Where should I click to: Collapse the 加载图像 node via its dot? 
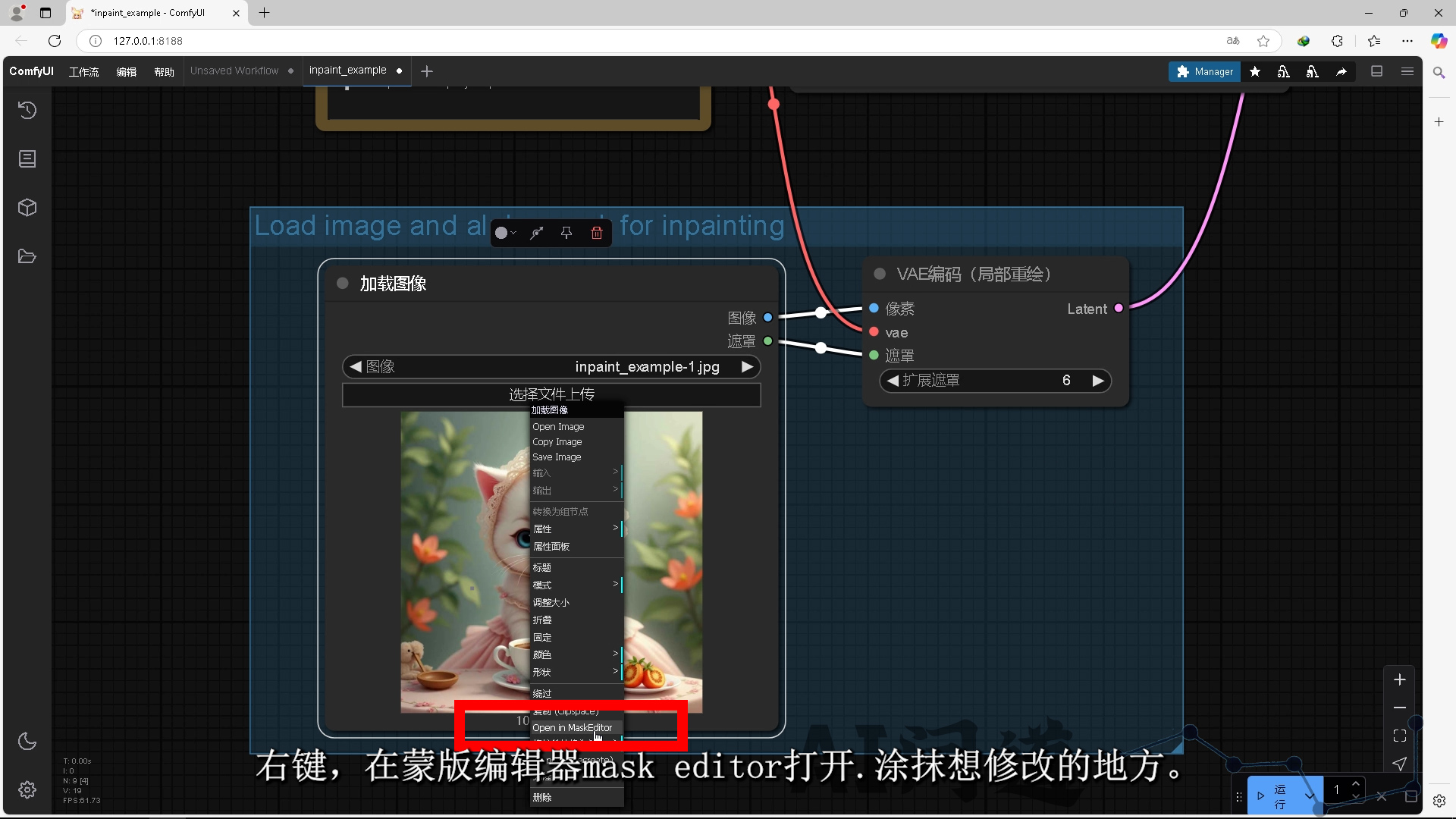tap(343, 283)
